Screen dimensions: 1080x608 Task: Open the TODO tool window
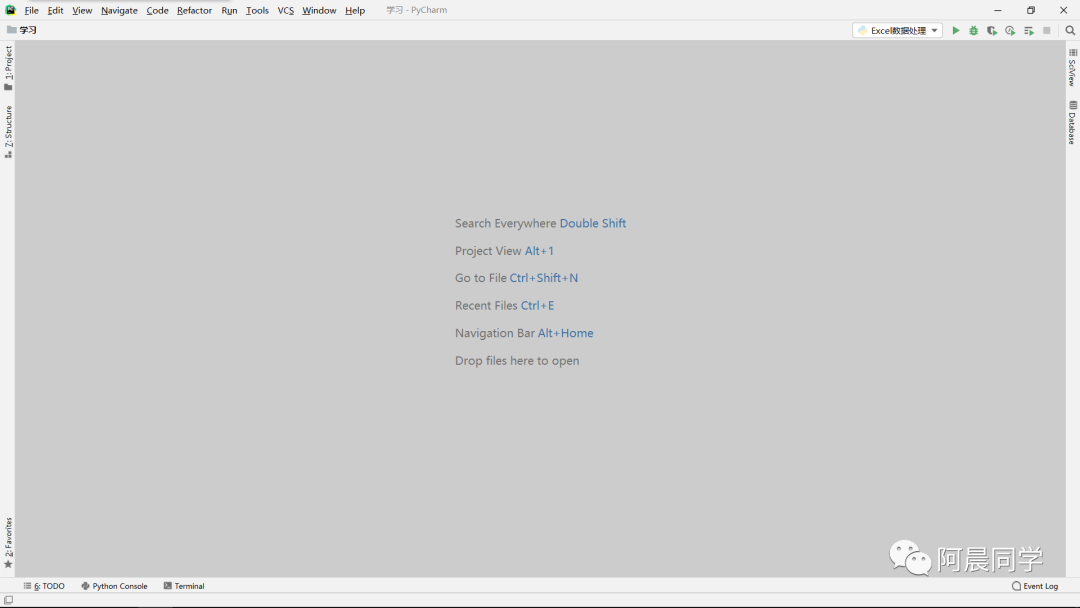[x=45, y=586]
